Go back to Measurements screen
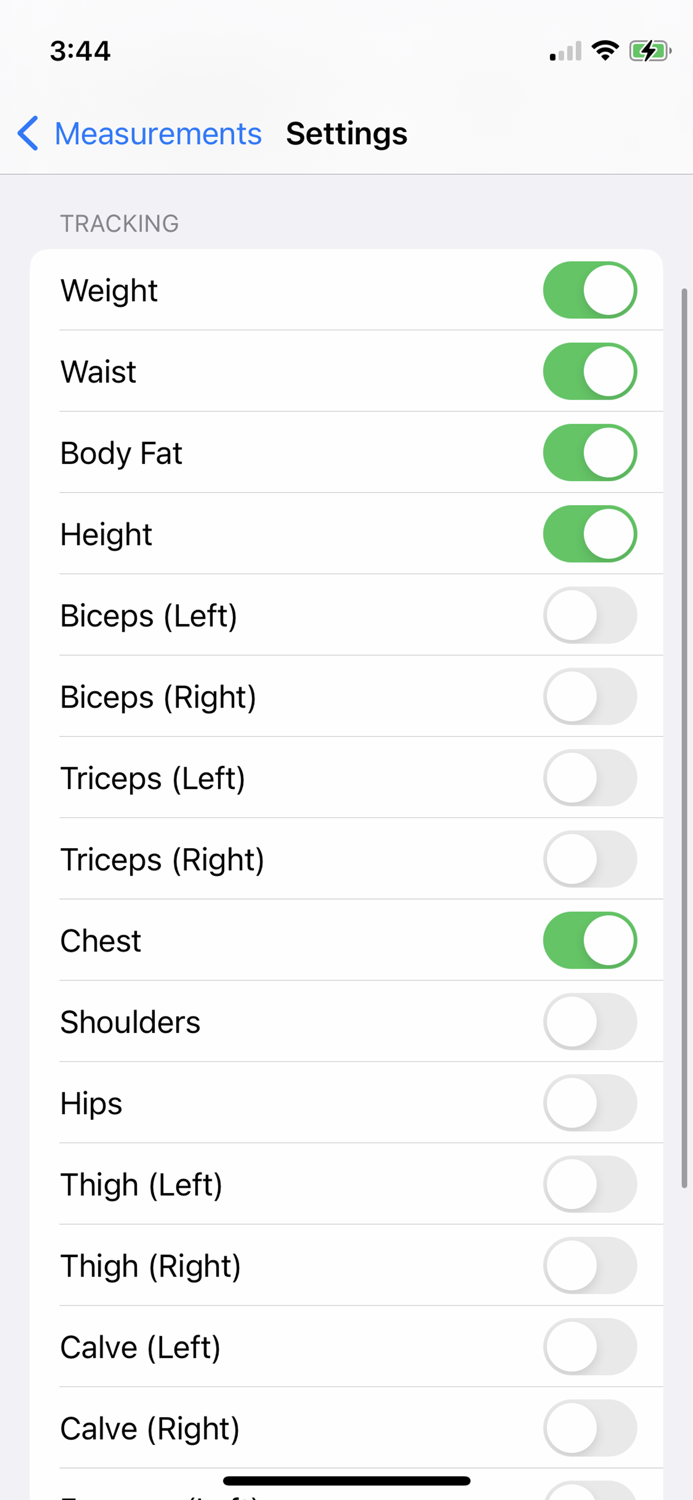693x1500 pixels. click(158, 133)
